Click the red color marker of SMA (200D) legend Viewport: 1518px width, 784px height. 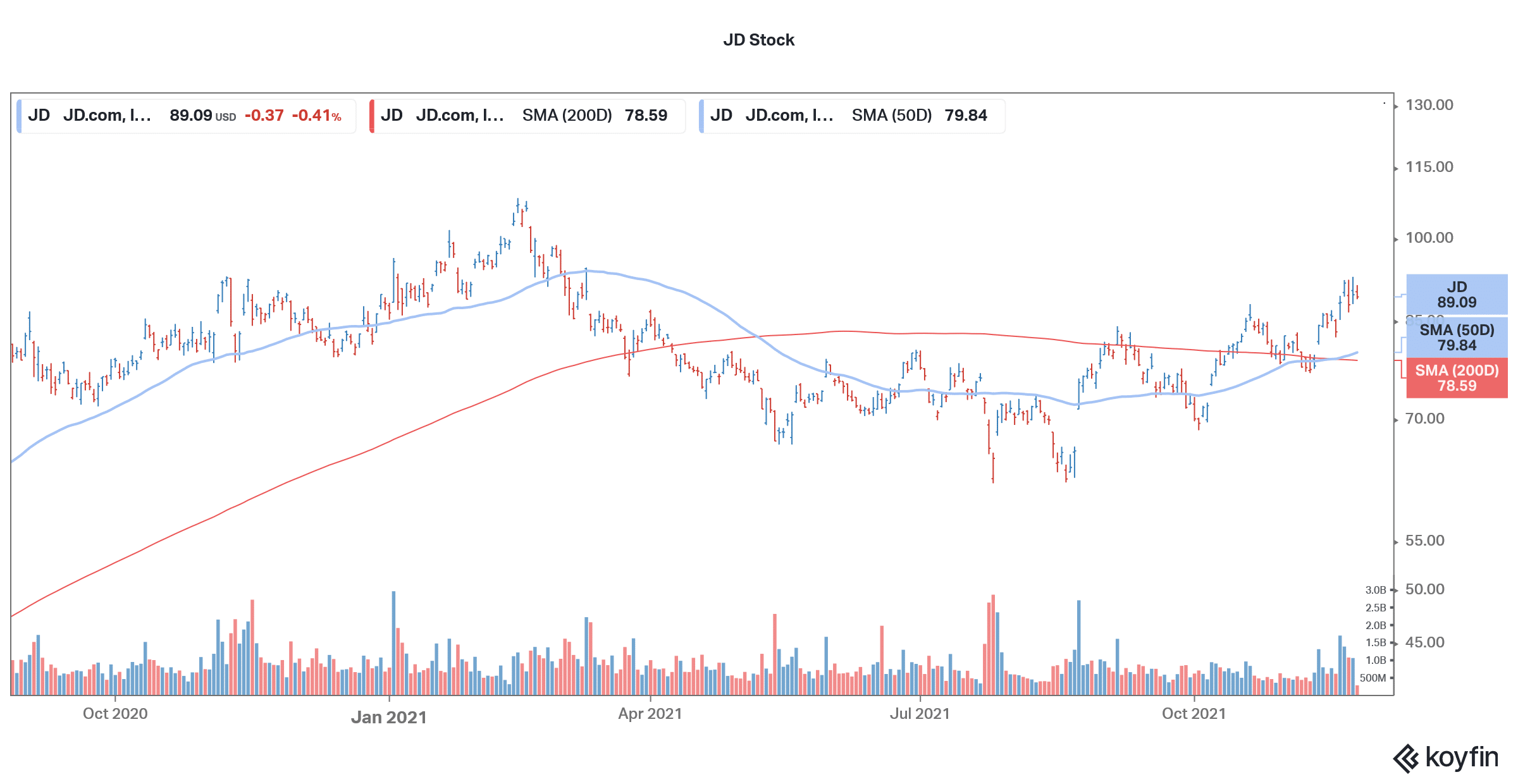(x=372, y=116)
